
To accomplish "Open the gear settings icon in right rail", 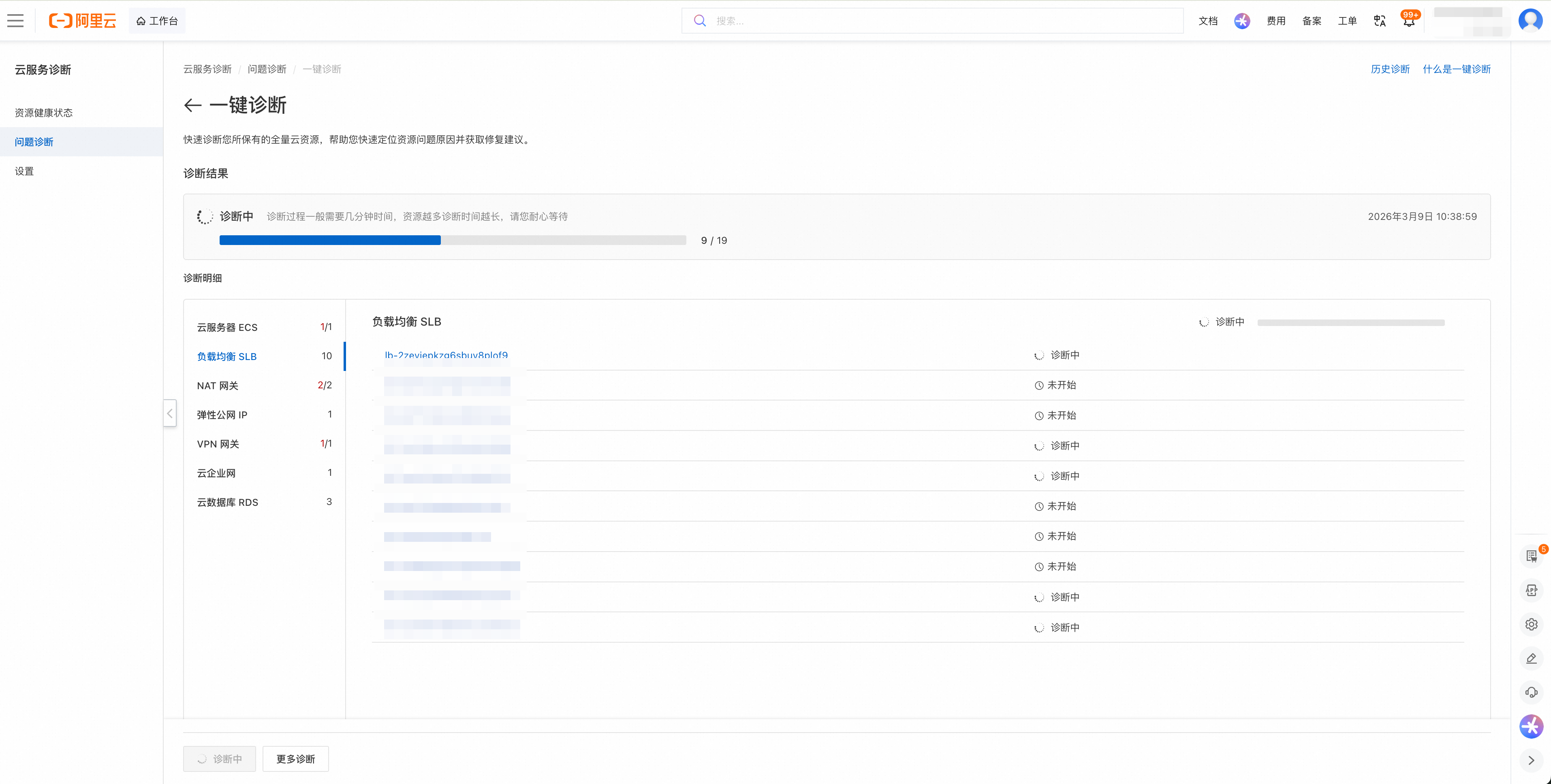I will (1531, 624).
